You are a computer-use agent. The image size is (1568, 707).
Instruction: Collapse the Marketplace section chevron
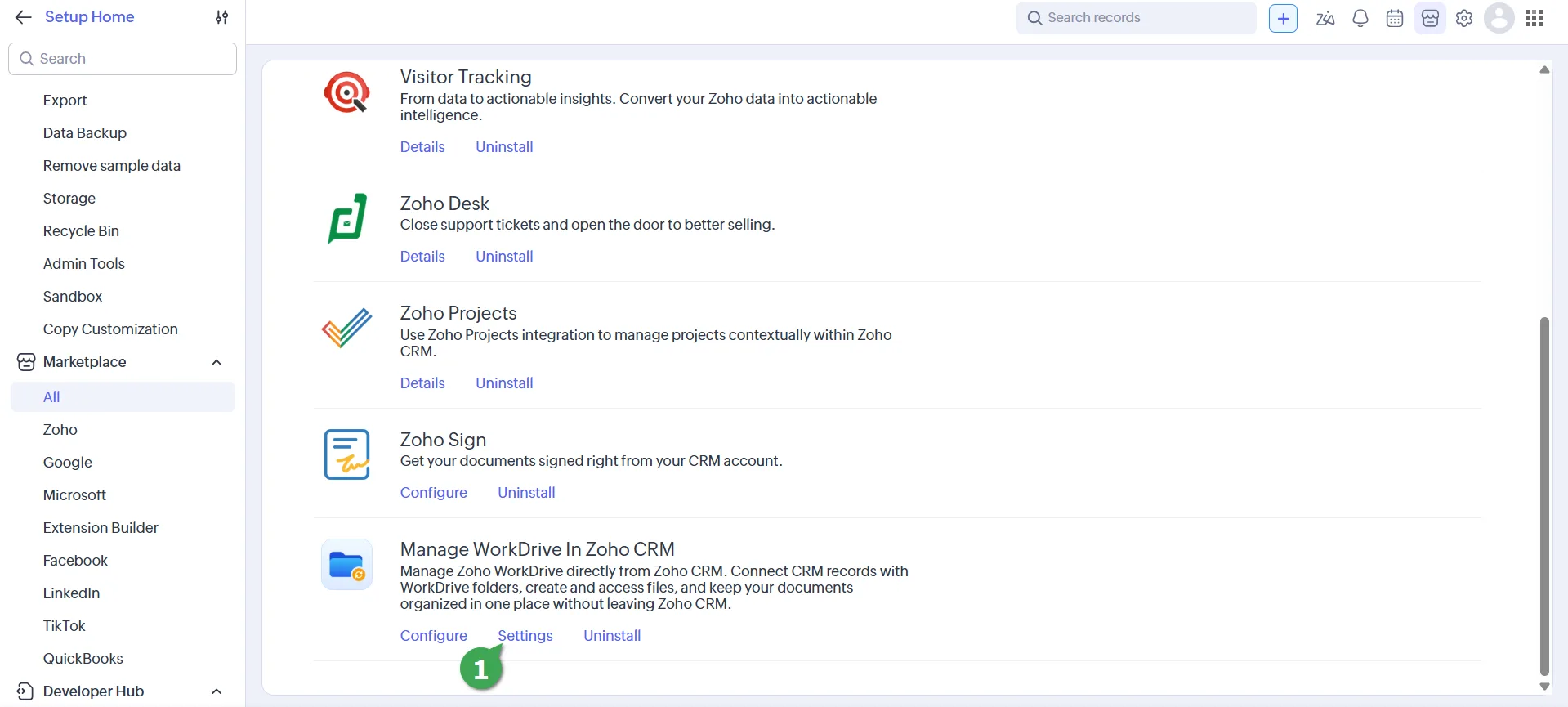click(217, 362)
